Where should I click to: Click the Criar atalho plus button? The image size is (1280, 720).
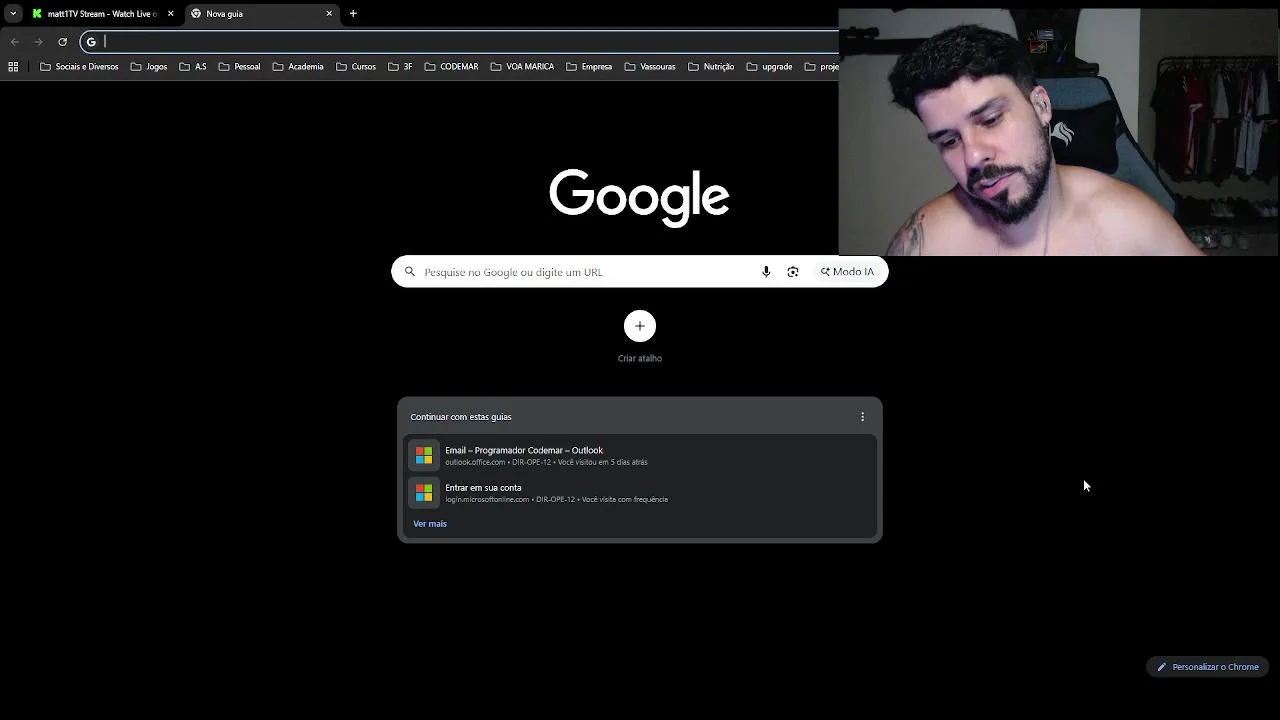coord(640,326)
